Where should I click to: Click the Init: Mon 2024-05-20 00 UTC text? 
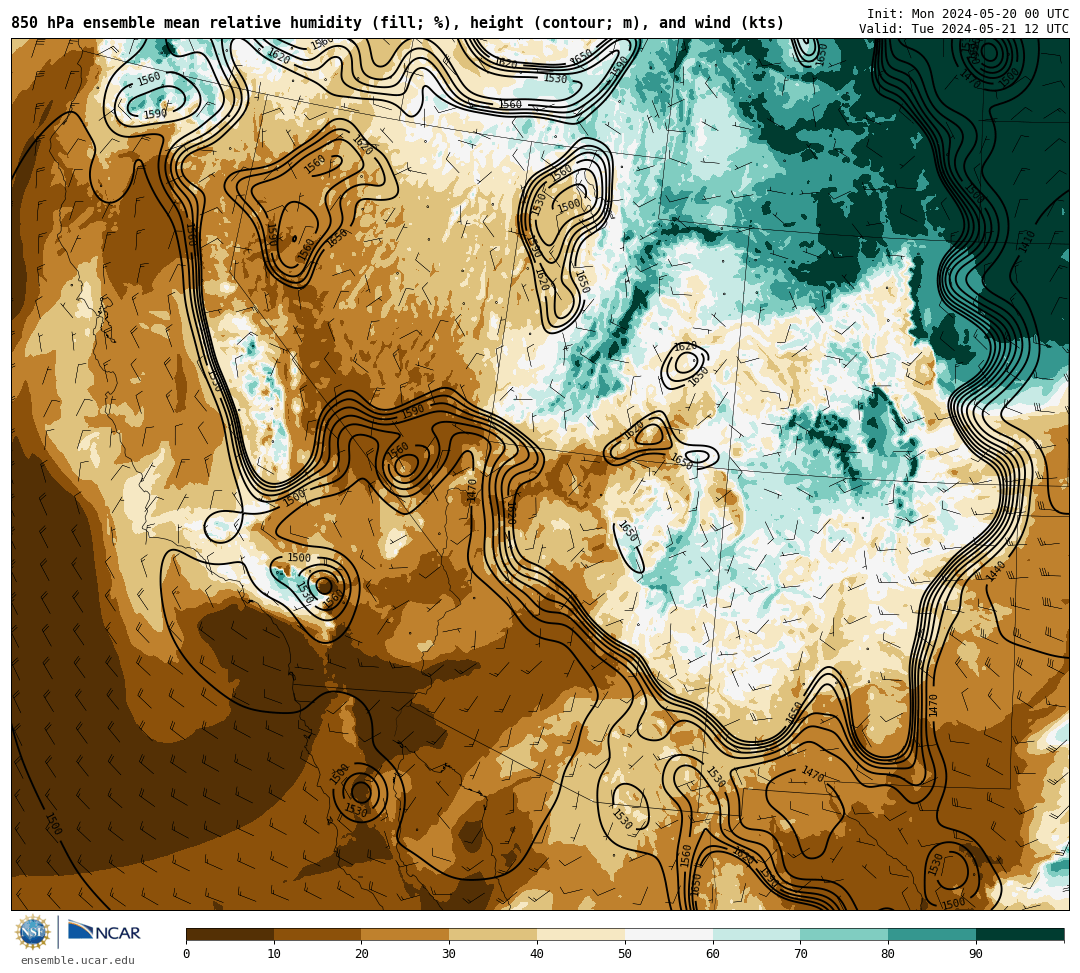(968, 14)
